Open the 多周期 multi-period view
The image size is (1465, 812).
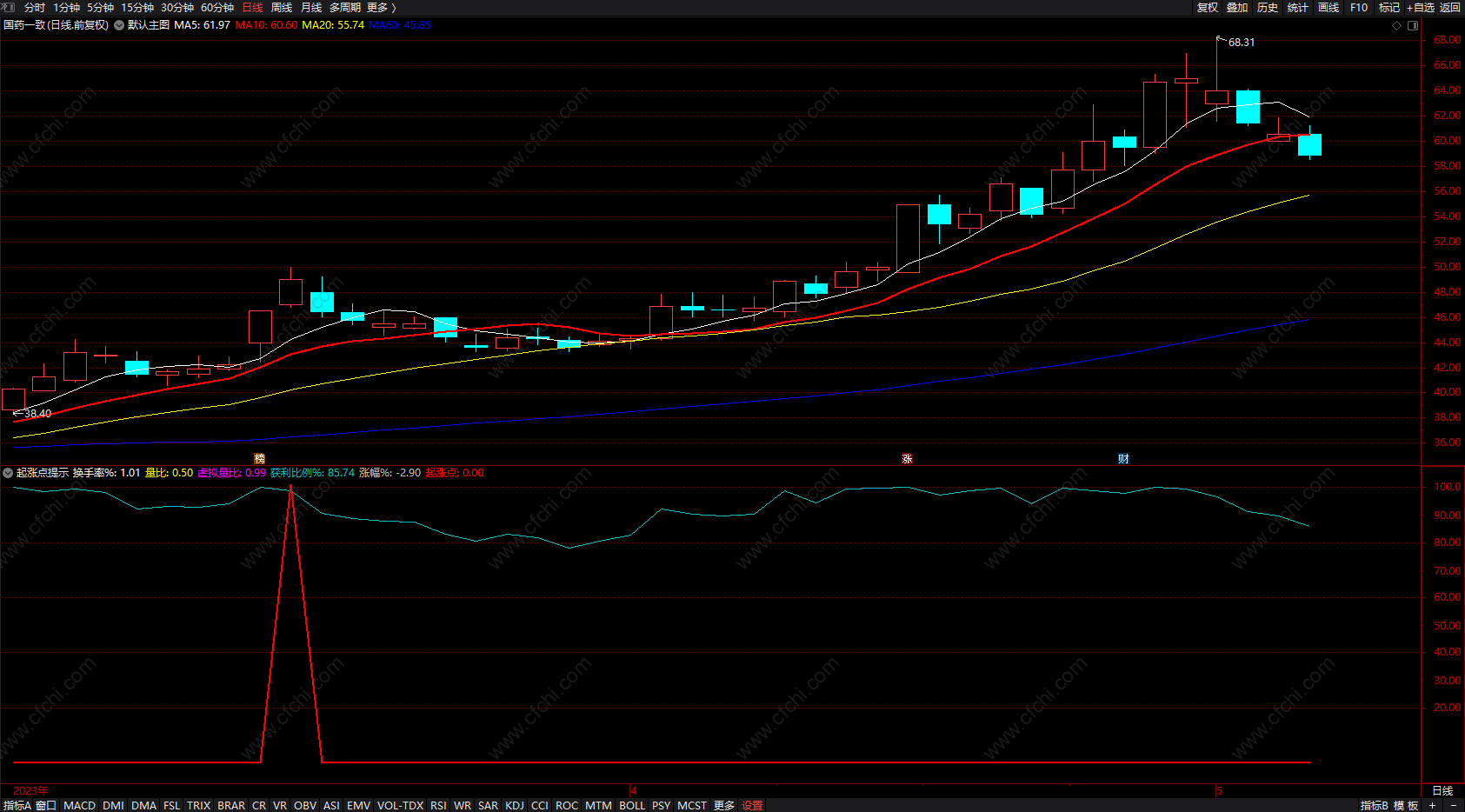(344, 7)
